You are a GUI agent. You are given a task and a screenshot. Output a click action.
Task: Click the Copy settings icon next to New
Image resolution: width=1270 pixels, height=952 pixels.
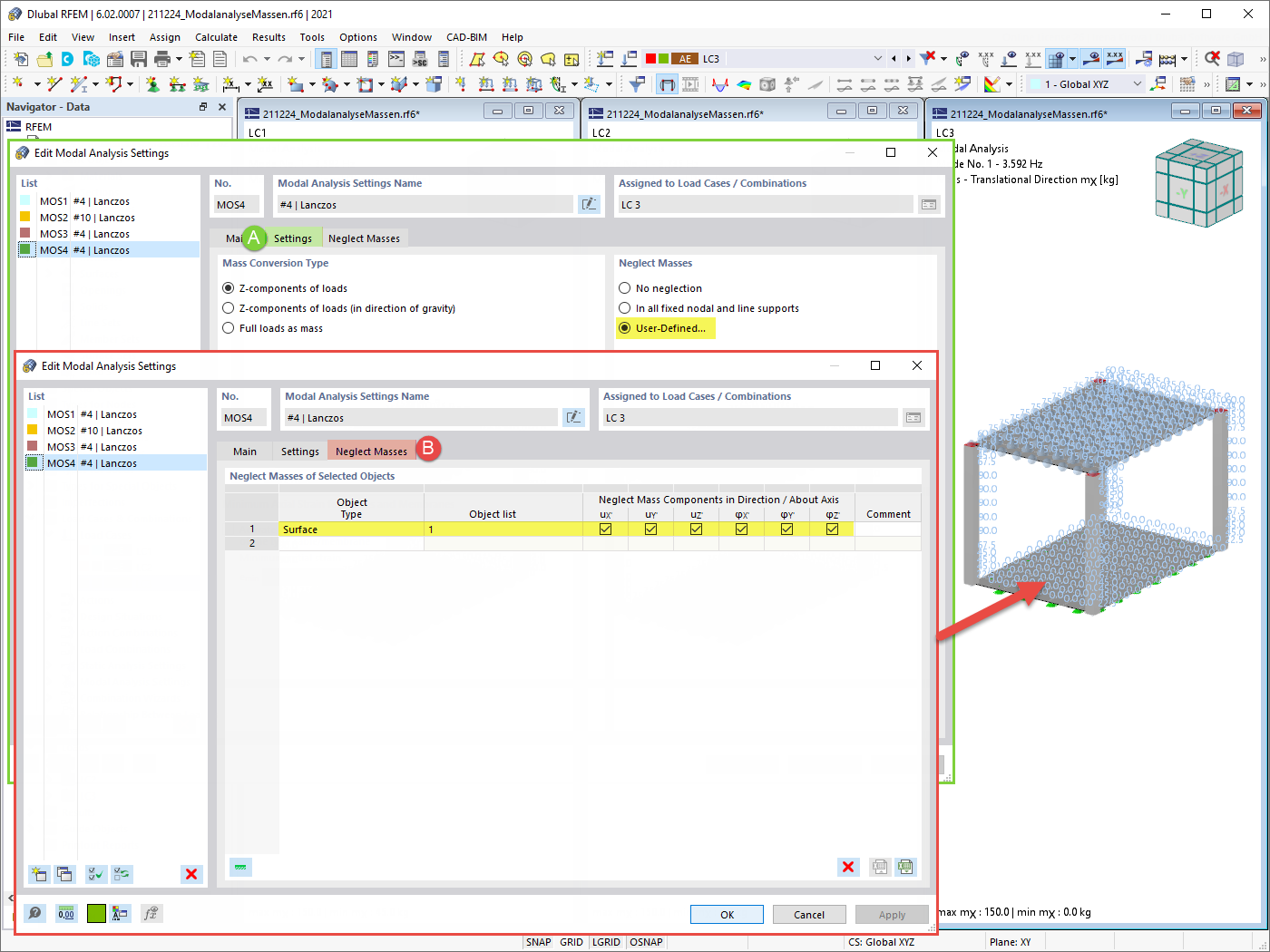point(63,874)
